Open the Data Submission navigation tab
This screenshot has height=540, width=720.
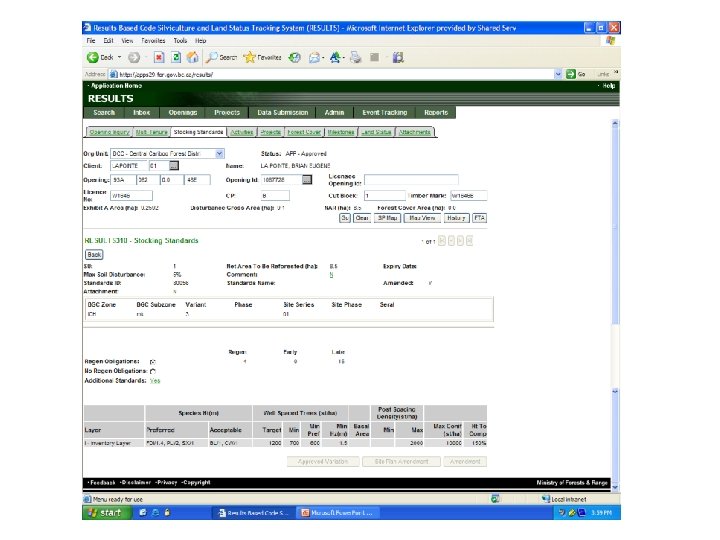(x=284, y=113)
